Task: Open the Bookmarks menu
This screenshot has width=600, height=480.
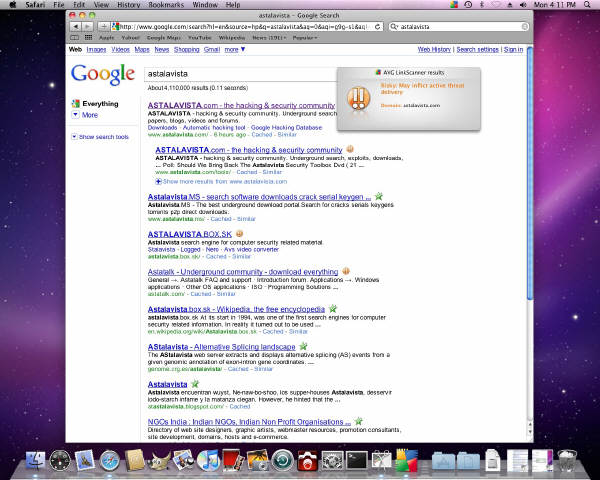Action: (x=166, y=5)
